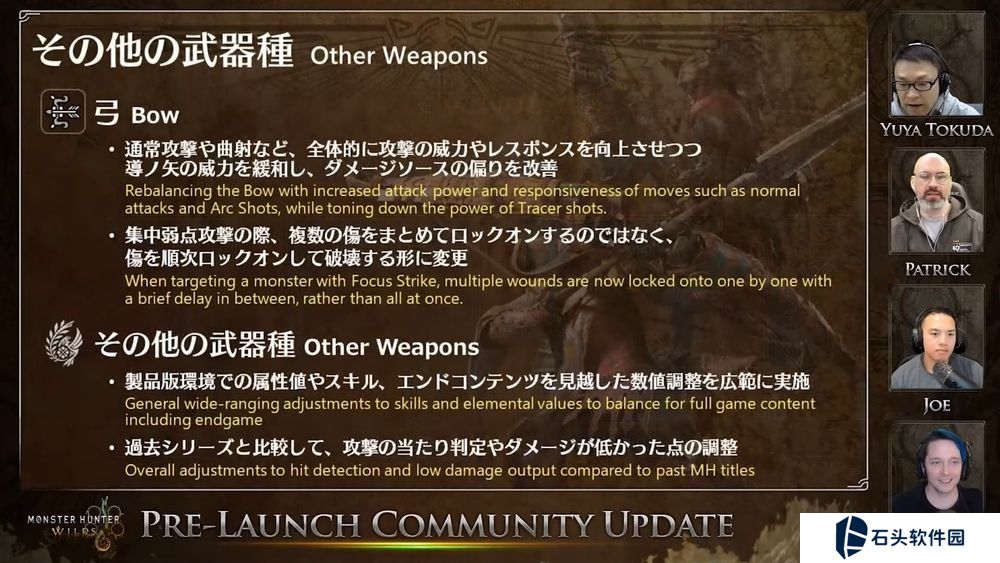
Task: Click the Yuya Tokuda name label
Action: point(936,130)
